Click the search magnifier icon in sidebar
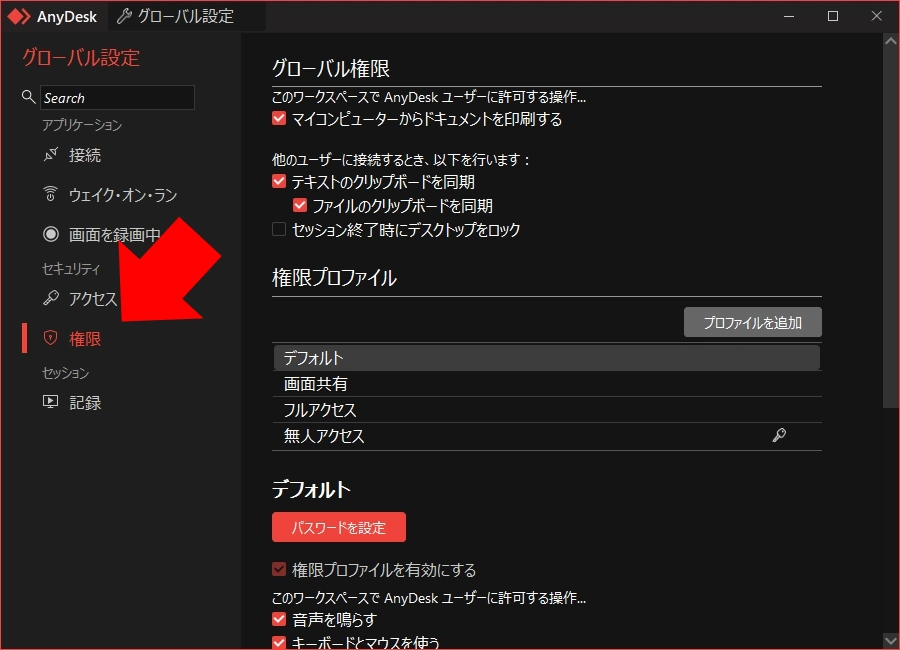The height and width of the screenshot is (650, 900). 28,97
